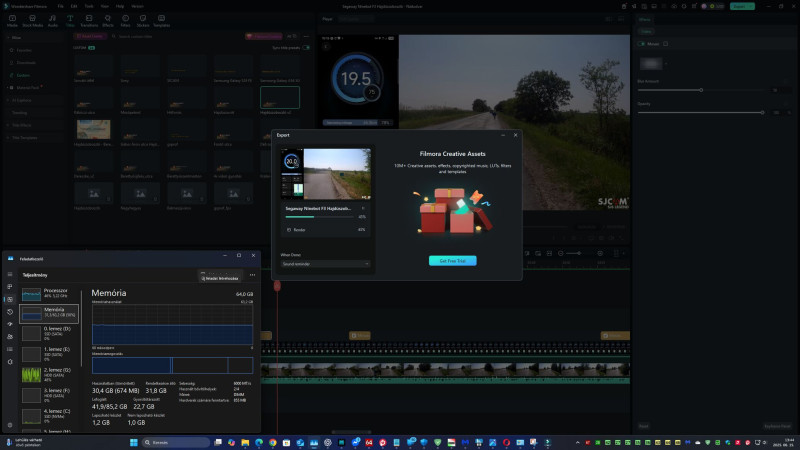Expand the Material Pack category
Image resolution: width=800 pixels, height=450 pixels.
pyautogui.click(x=8, y=88)
